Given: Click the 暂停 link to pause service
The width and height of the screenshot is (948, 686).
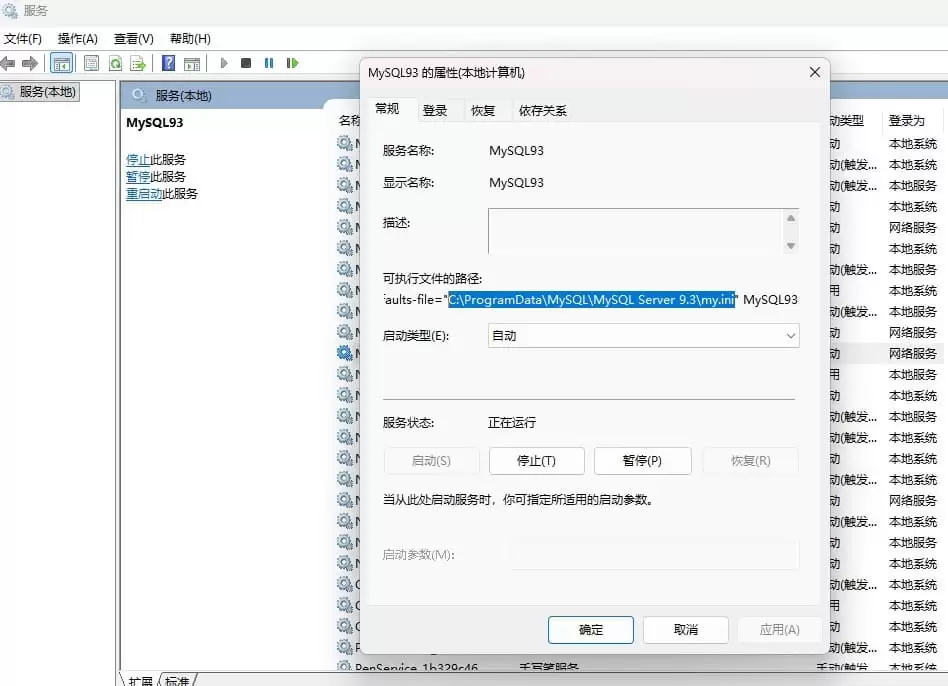Looking at the screenshot, I should pos(138,177).
